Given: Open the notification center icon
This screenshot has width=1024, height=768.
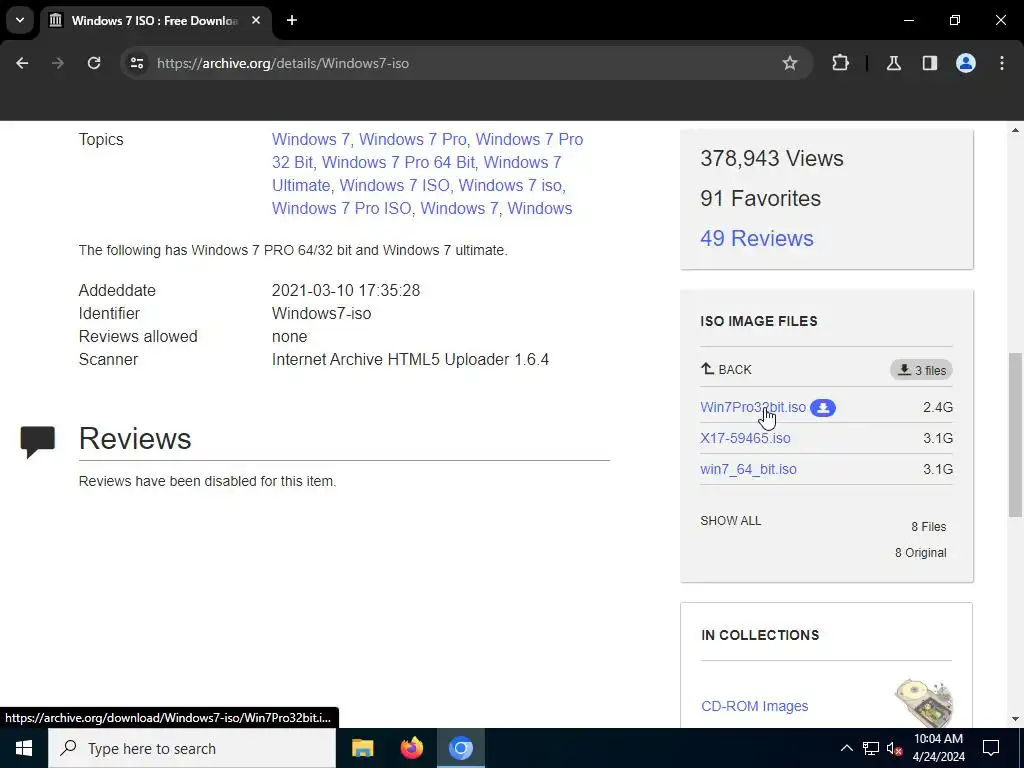Looking at the screenshot, I should click(991, 748).
